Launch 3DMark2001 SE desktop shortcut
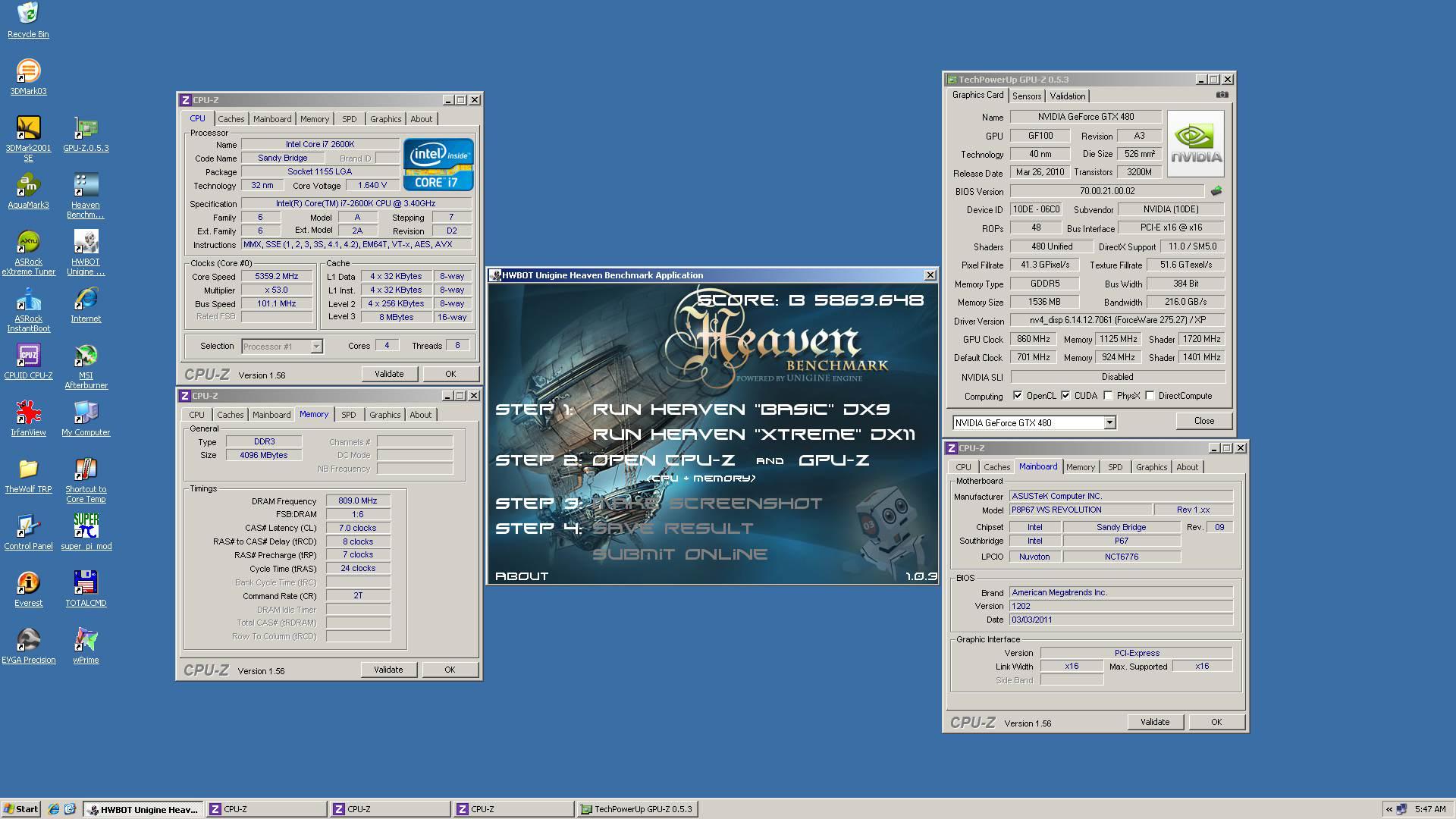This screenshot has width=1456, height=819. pyautogui.click(x=28, y=138)
